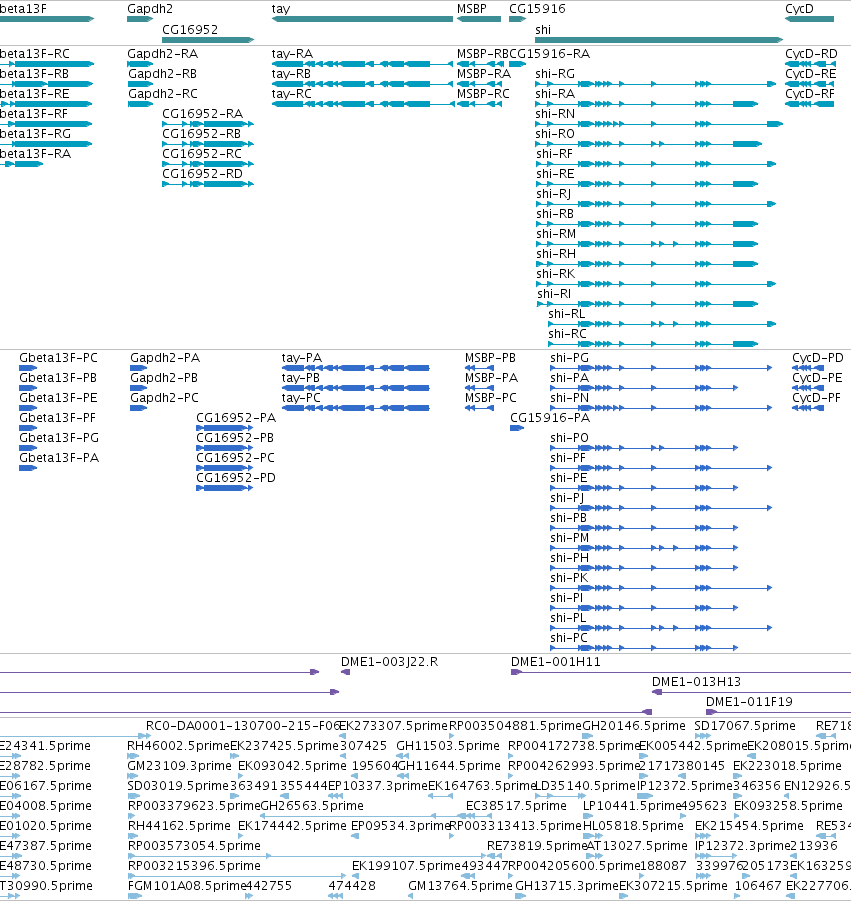Click the Gapdh2 gene label

click(150, 9)
